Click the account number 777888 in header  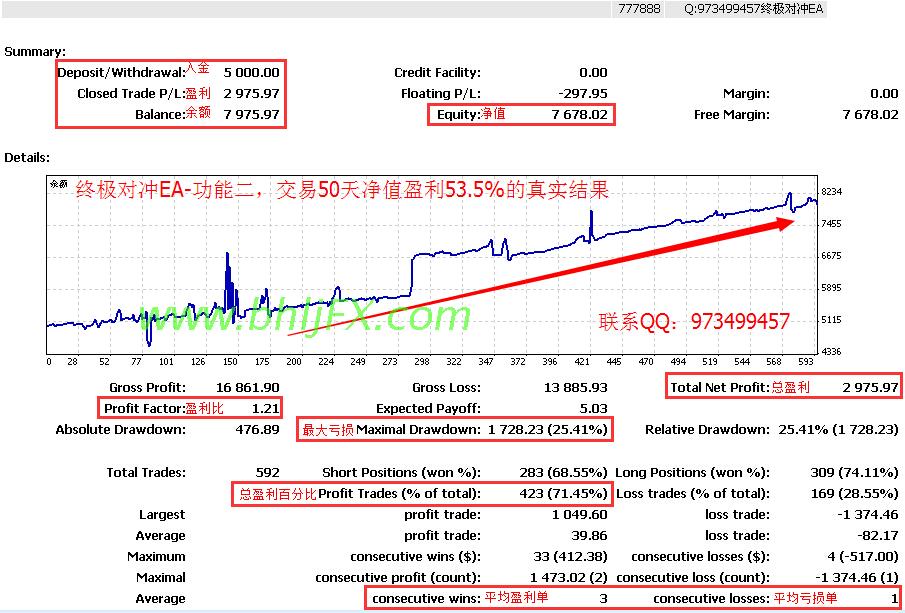[x=640, y=9]
